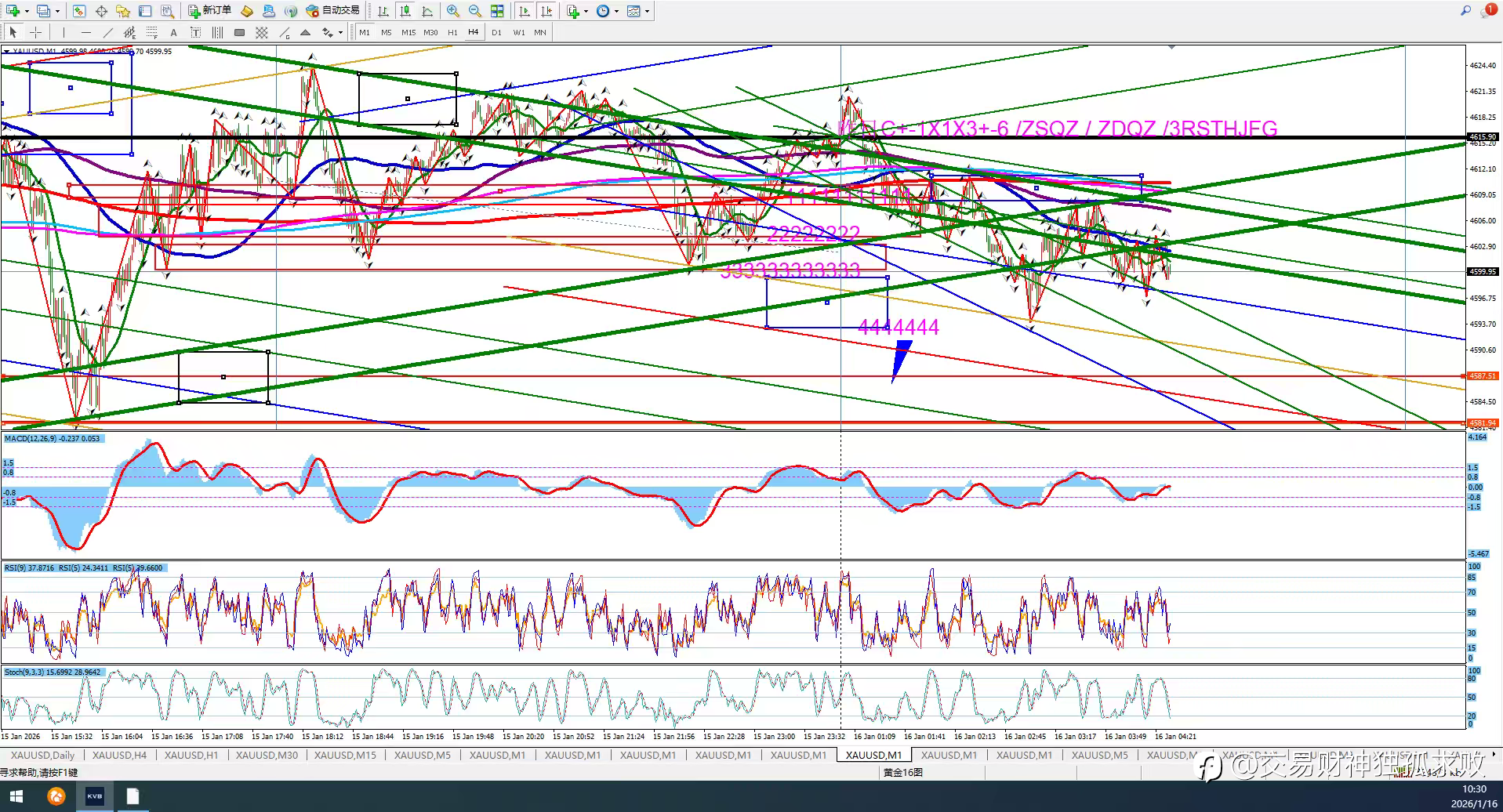Image resolution: width=1503 pixels, height=812 pixels.
Task: Zoom in on the chart
Action: pyautogui.click(x=452, y=11)
